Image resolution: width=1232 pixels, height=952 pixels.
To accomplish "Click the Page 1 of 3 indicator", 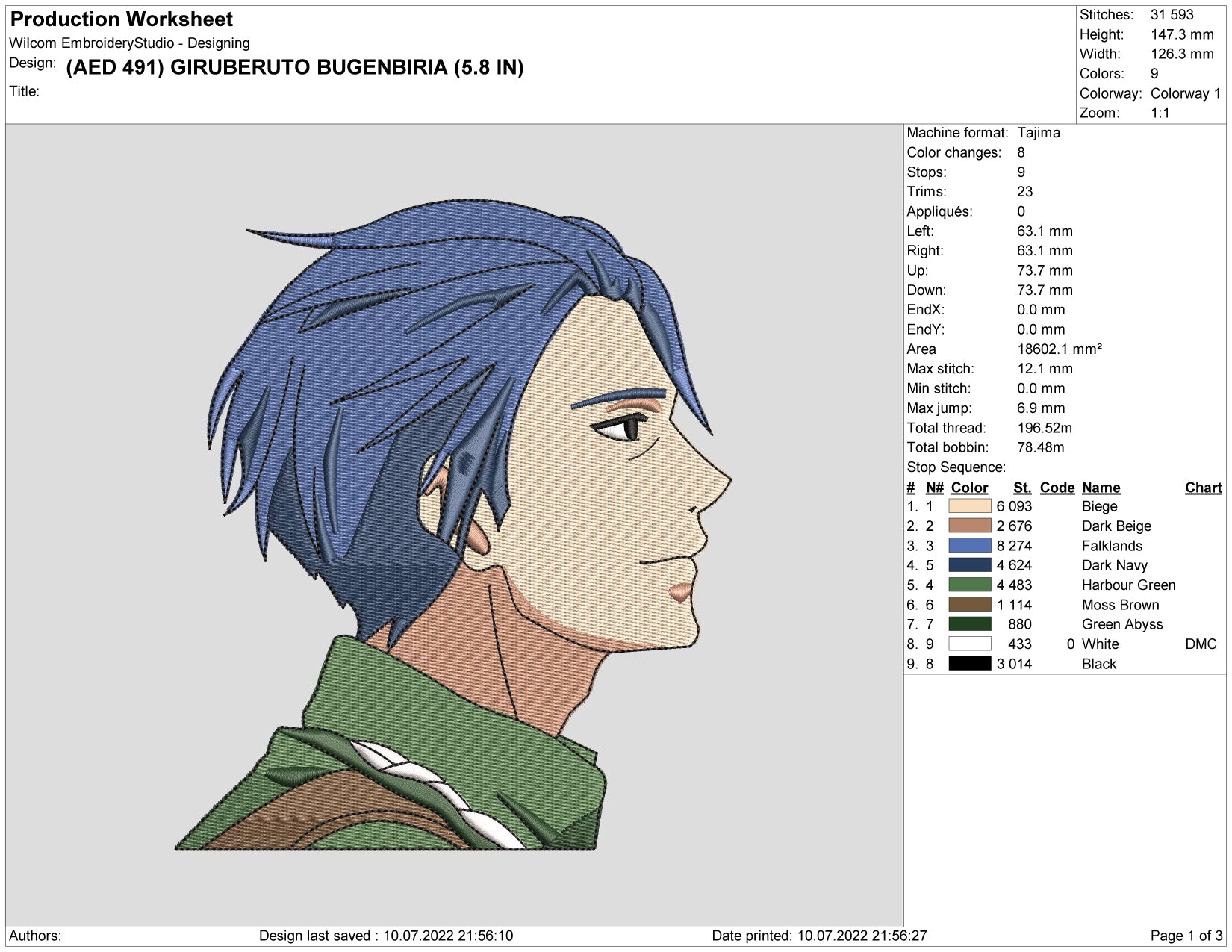I will pos(1186,936).
